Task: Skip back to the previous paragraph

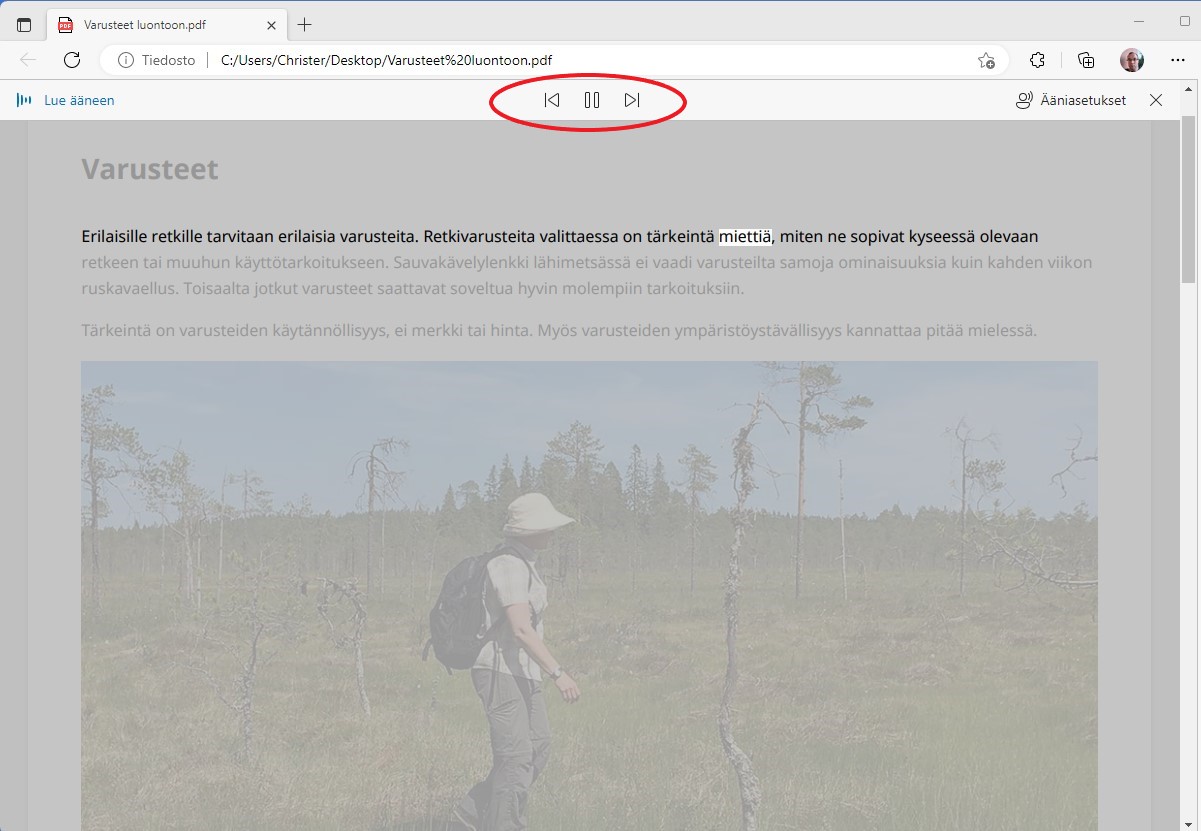Action: [x=551, y=100]
